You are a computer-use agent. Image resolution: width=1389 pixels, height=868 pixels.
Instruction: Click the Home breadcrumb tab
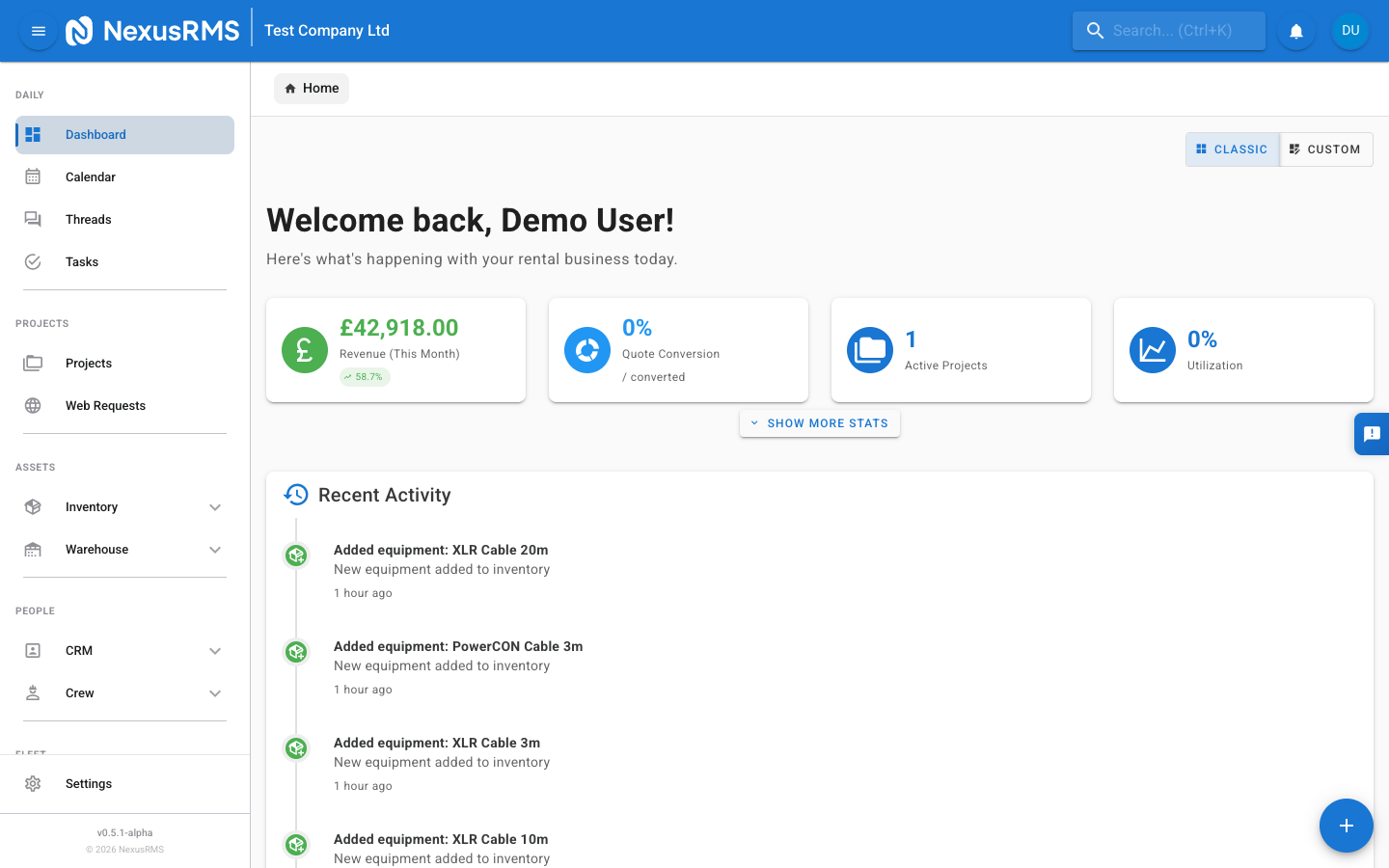click(311, 88)
